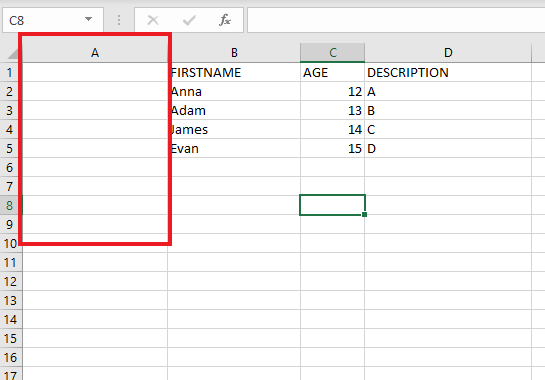The width and height of the screenshot is (545, 380).
Task: Select row 15 header
Action: click(x=10, y=338)
